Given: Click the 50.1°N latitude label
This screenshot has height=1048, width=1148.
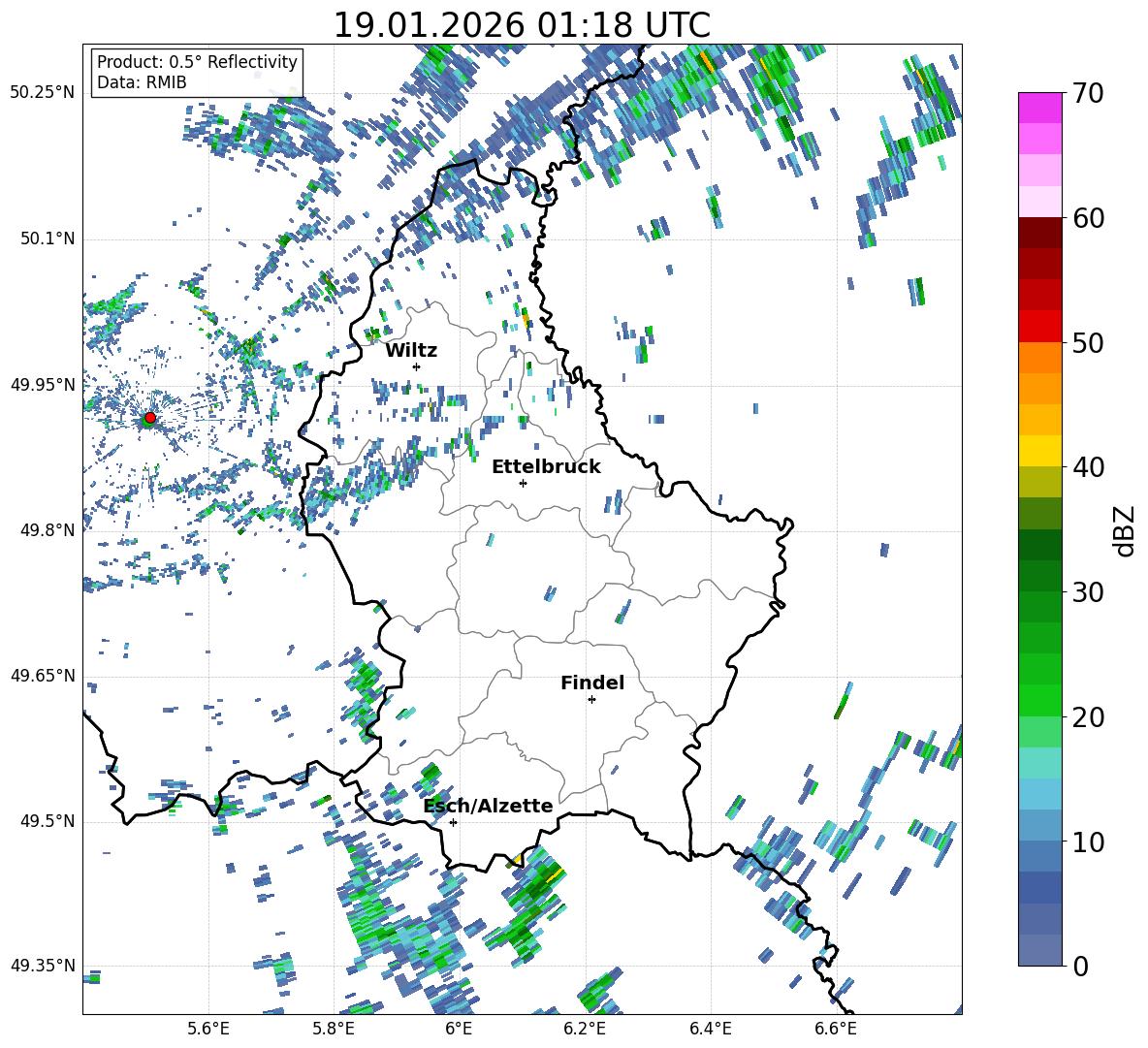Looking at the screenshot, I should point(47,239).
